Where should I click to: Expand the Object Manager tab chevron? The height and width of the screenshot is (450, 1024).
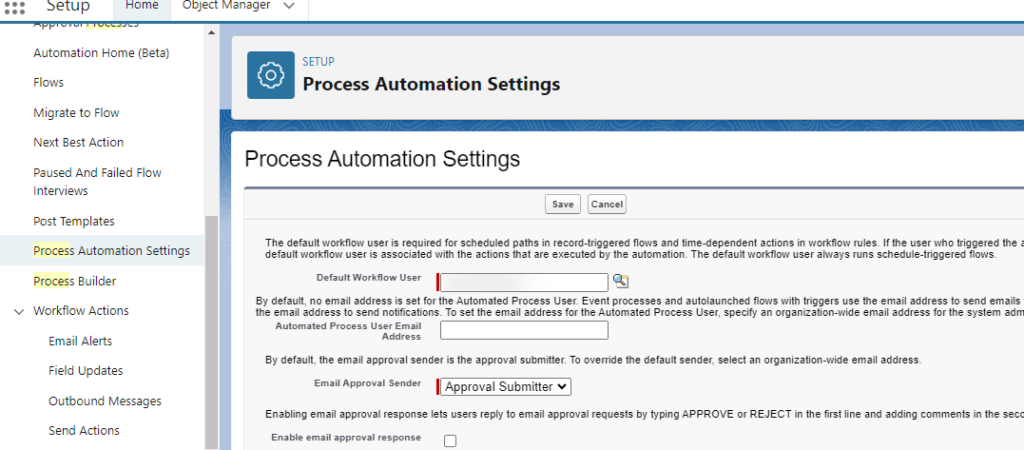pyautogui.click(x=289, y=6)
